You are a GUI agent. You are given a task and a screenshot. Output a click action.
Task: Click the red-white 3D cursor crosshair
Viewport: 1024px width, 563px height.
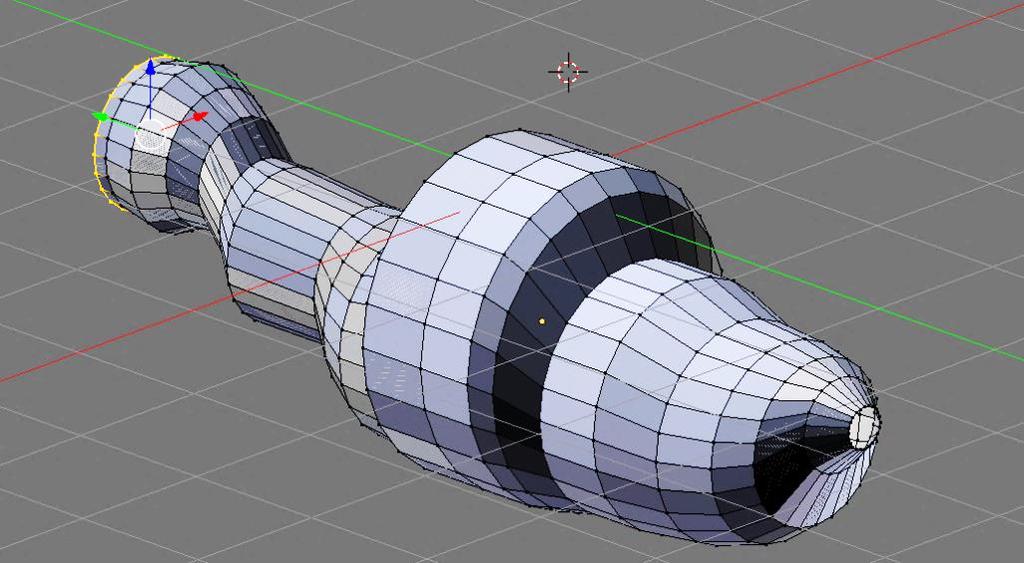pos(568,72)
